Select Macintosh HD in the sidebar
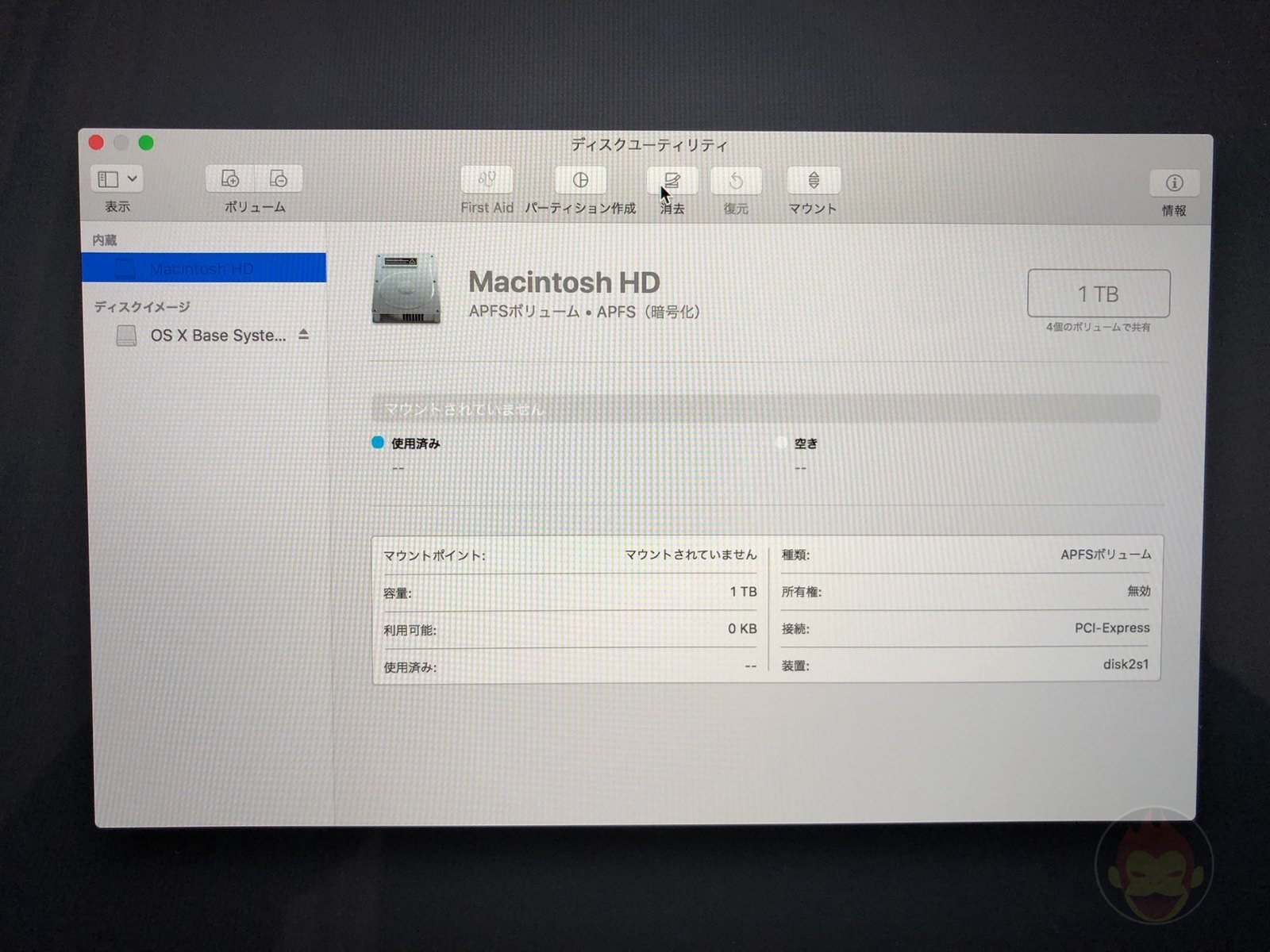 click(x=204, y=268)
